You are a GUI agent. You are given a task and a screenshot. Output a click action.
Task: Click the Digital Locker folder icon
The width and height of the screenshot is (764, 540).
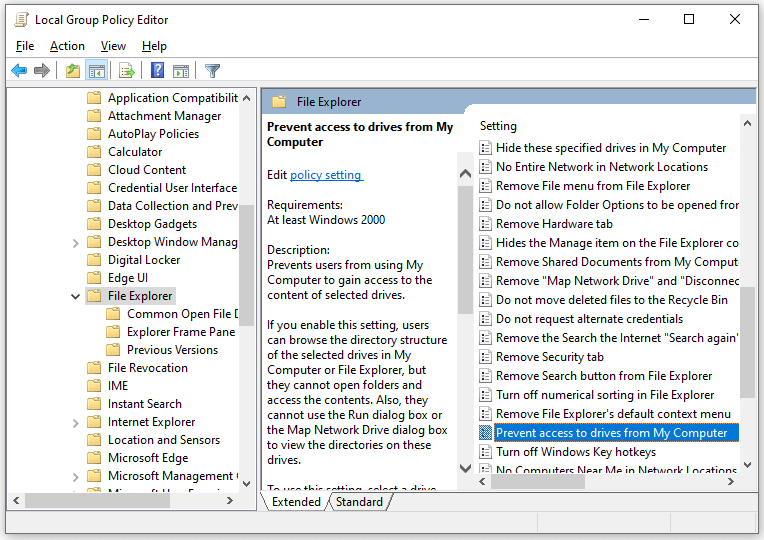pyautogui.click(x=94, y=260)
